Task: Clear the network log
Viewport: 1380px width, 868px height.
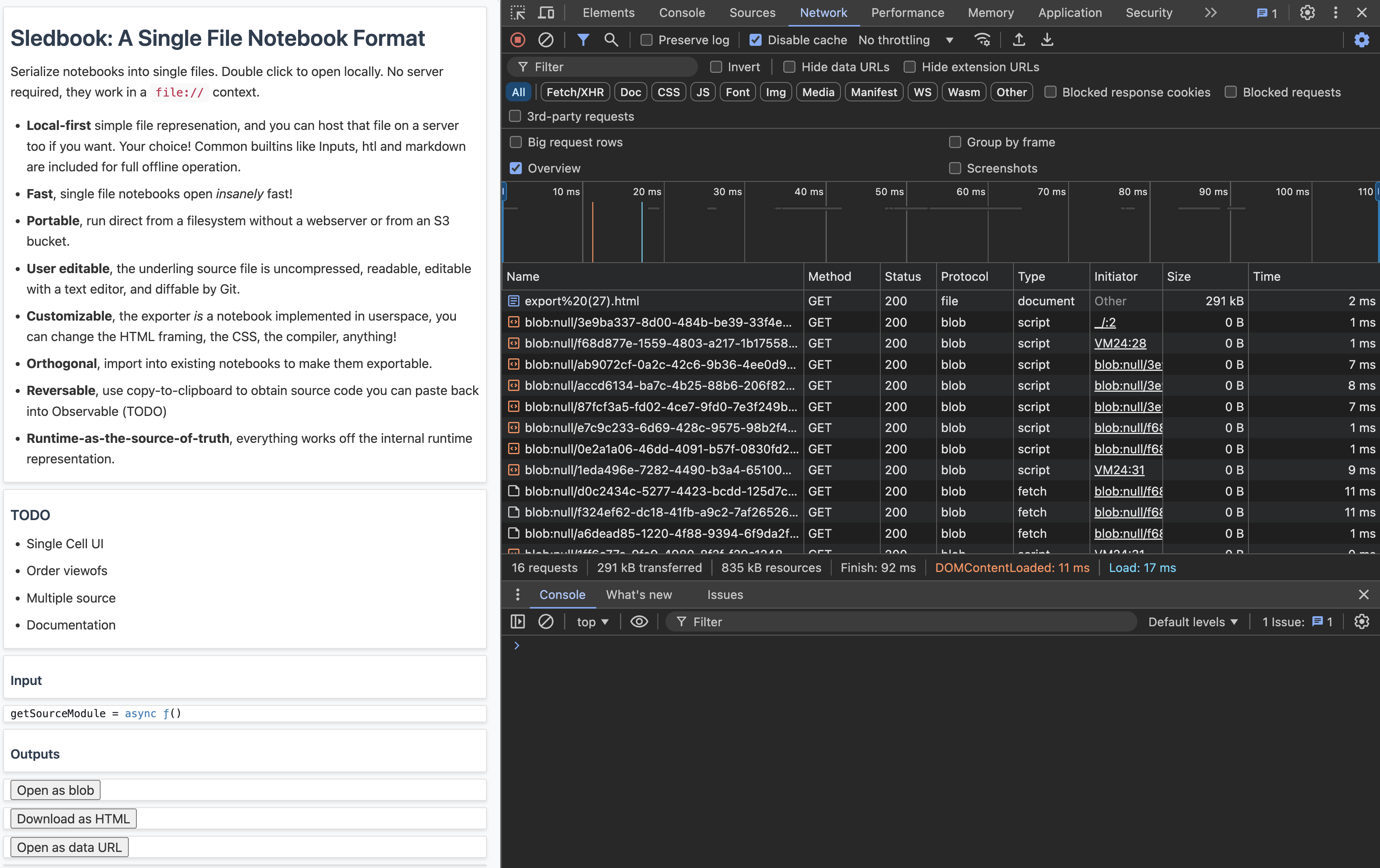Action: (546, 39)
